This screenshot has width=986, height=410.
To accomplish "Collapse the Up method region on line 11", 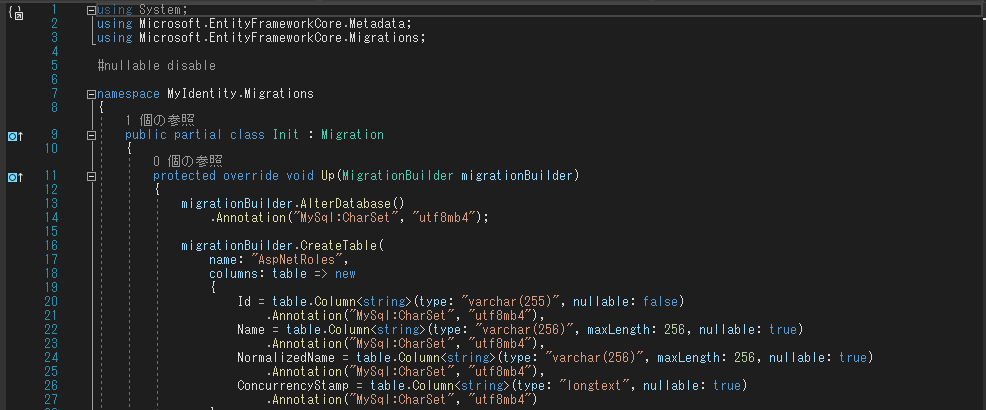I will pyautogui.click(x=91, y=177).
